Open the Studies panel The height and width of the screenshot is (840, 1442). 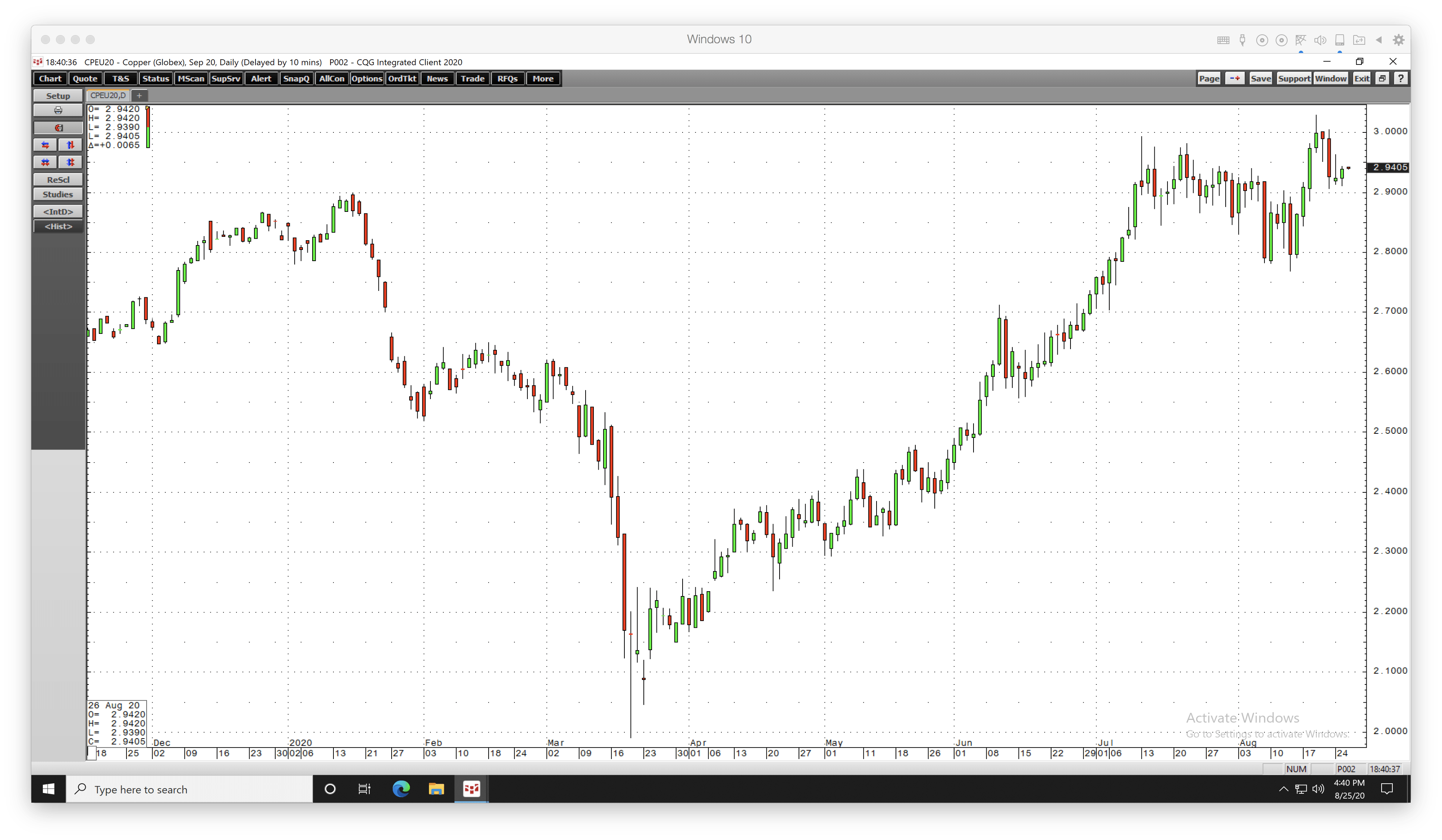(58, 194)
